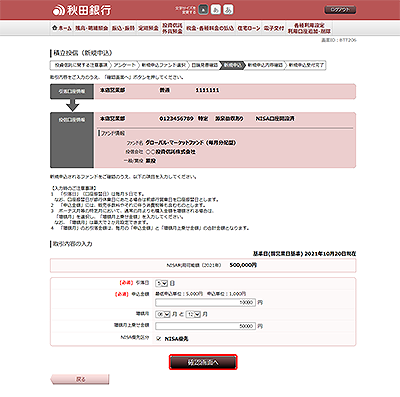Click the NISA口座開設済 text

pyautogui.click(x=275, y=119)
